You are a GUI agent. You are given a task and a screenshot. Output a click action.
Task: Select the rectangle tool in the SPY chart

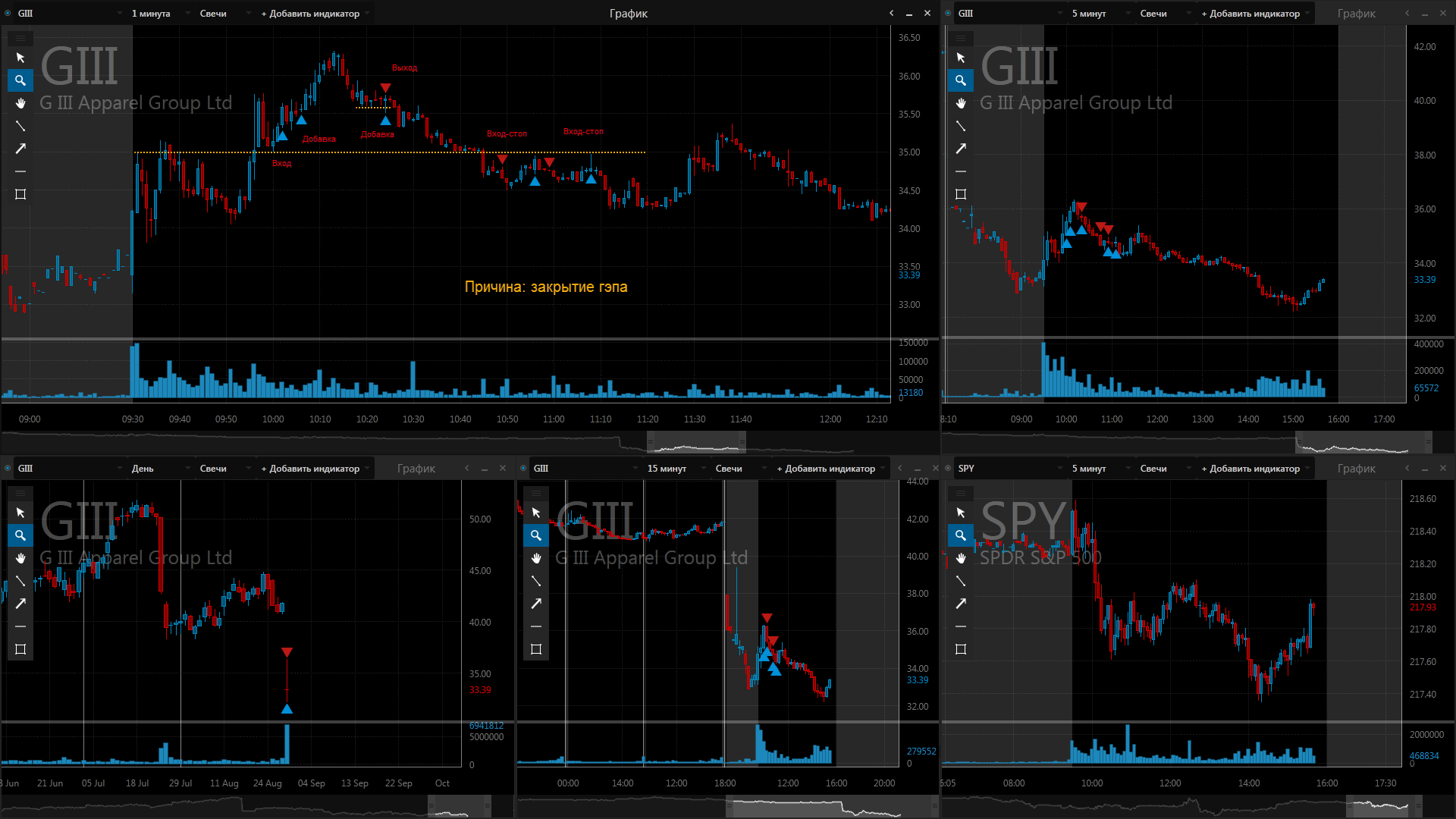pyautogui.click(x=961, y=649)
